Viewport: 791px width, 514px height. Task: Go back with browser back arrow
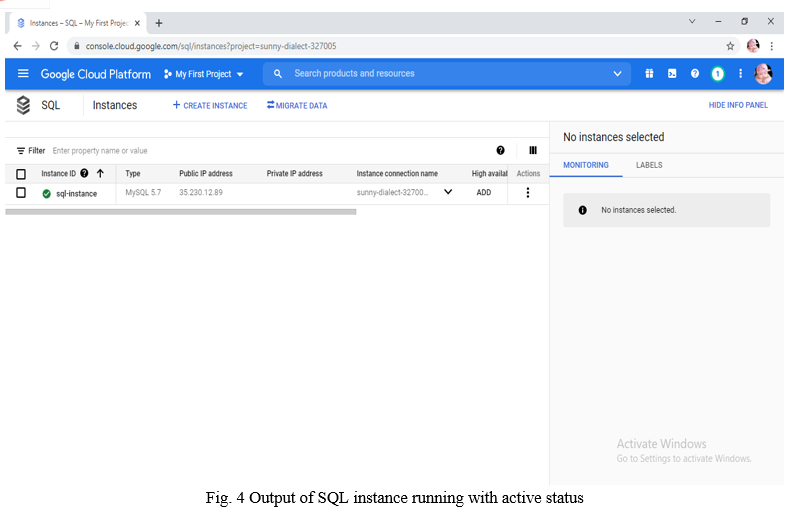pos(18,46)
